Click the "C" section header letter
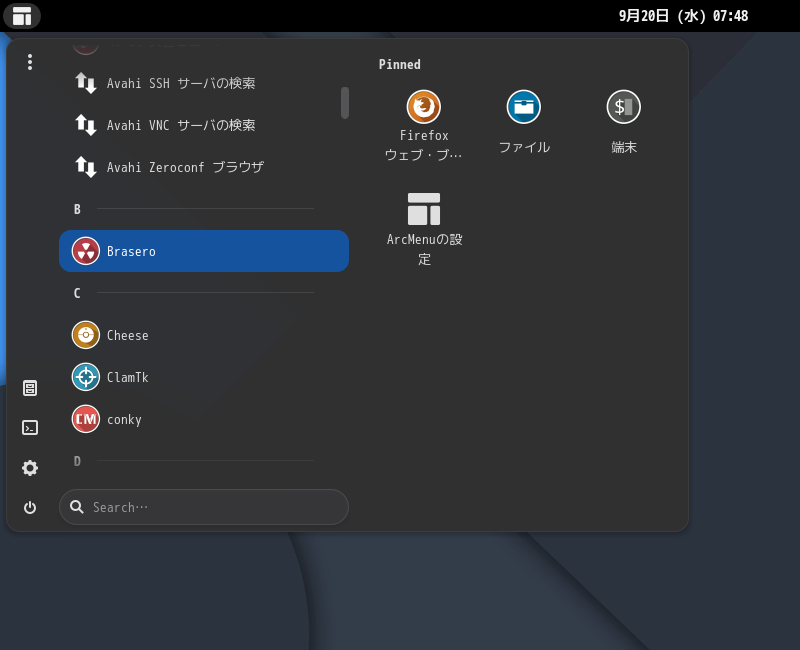The image size is (800, 650). click(77, 293)
